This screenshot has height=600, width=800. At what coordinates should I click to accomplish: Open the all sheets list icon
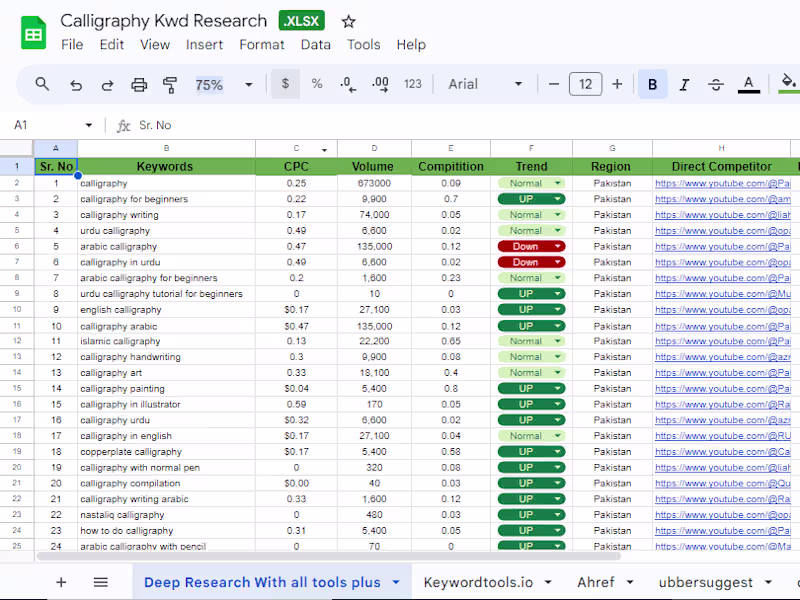(101, 582)
